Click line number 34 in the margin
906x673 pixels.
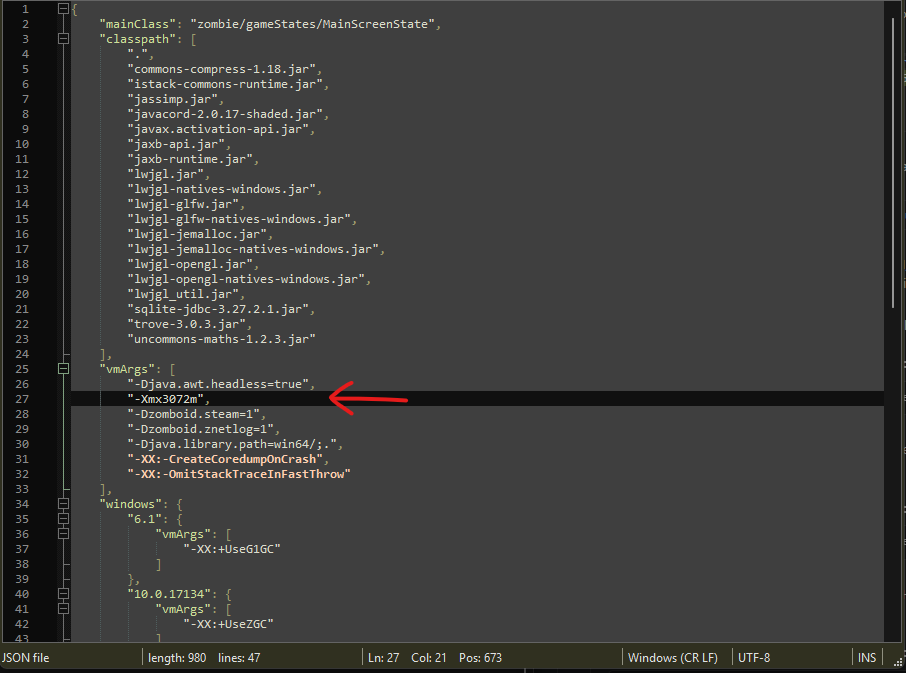(x=22, y=504)
